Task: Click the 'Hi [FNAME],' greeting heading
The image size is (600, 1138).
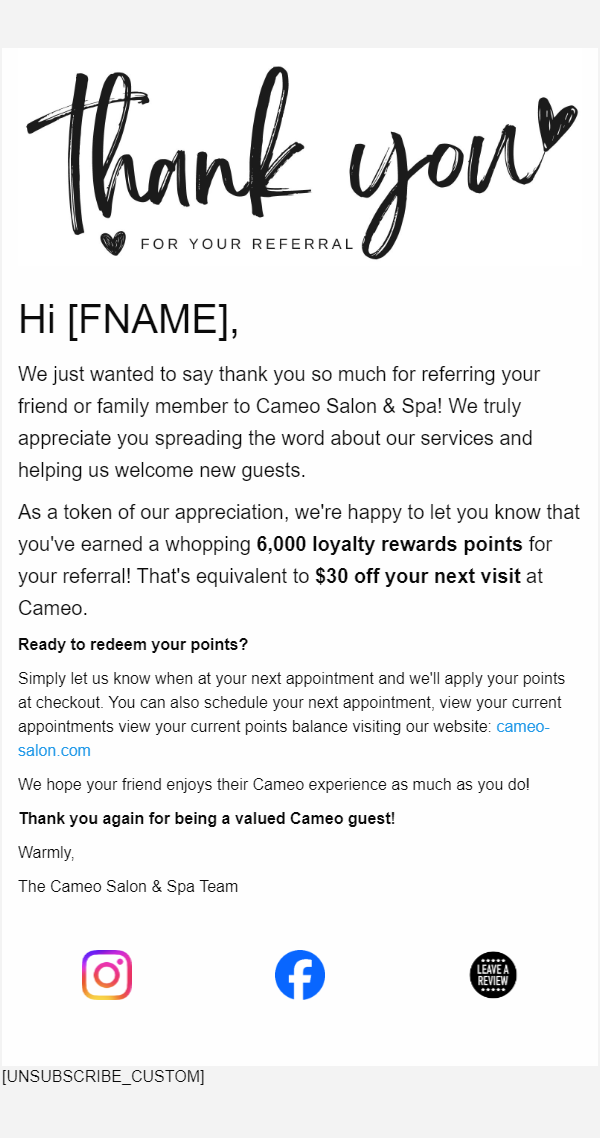Action: pyautogui.click(x=128, y=319)
